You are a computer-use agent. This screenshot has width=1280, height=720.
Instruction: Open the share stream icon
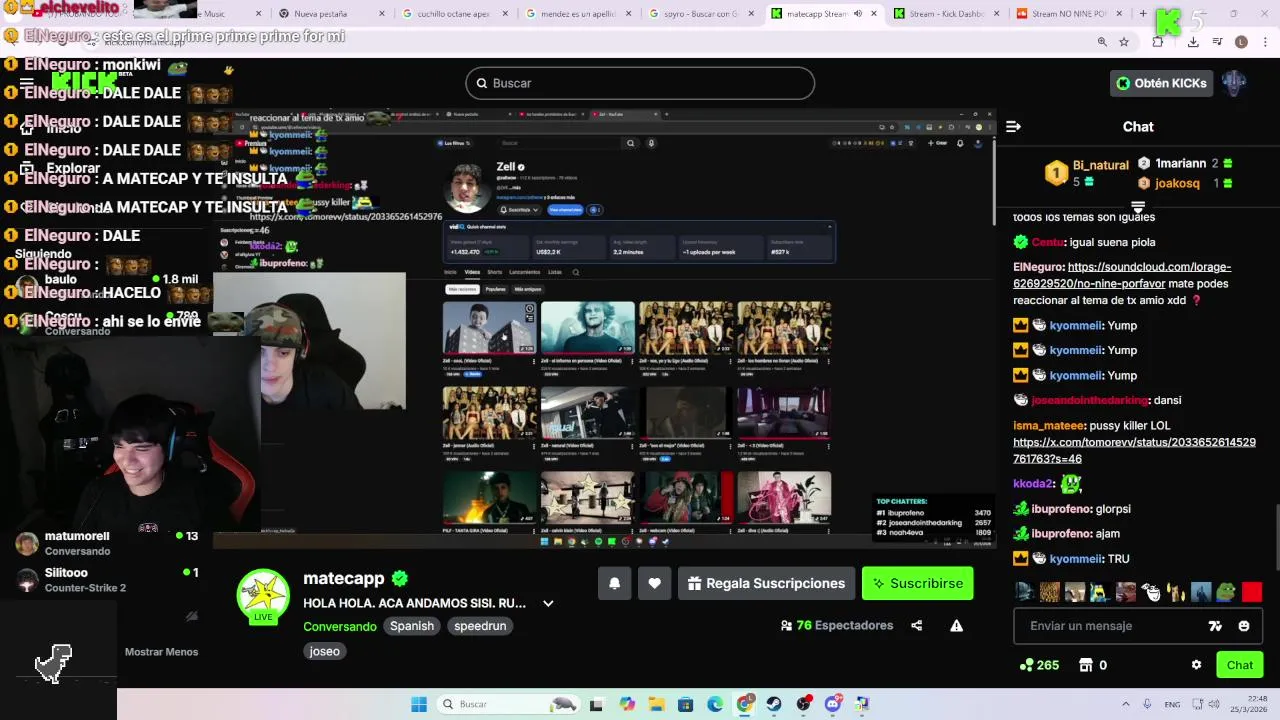(x=916, y=626)
